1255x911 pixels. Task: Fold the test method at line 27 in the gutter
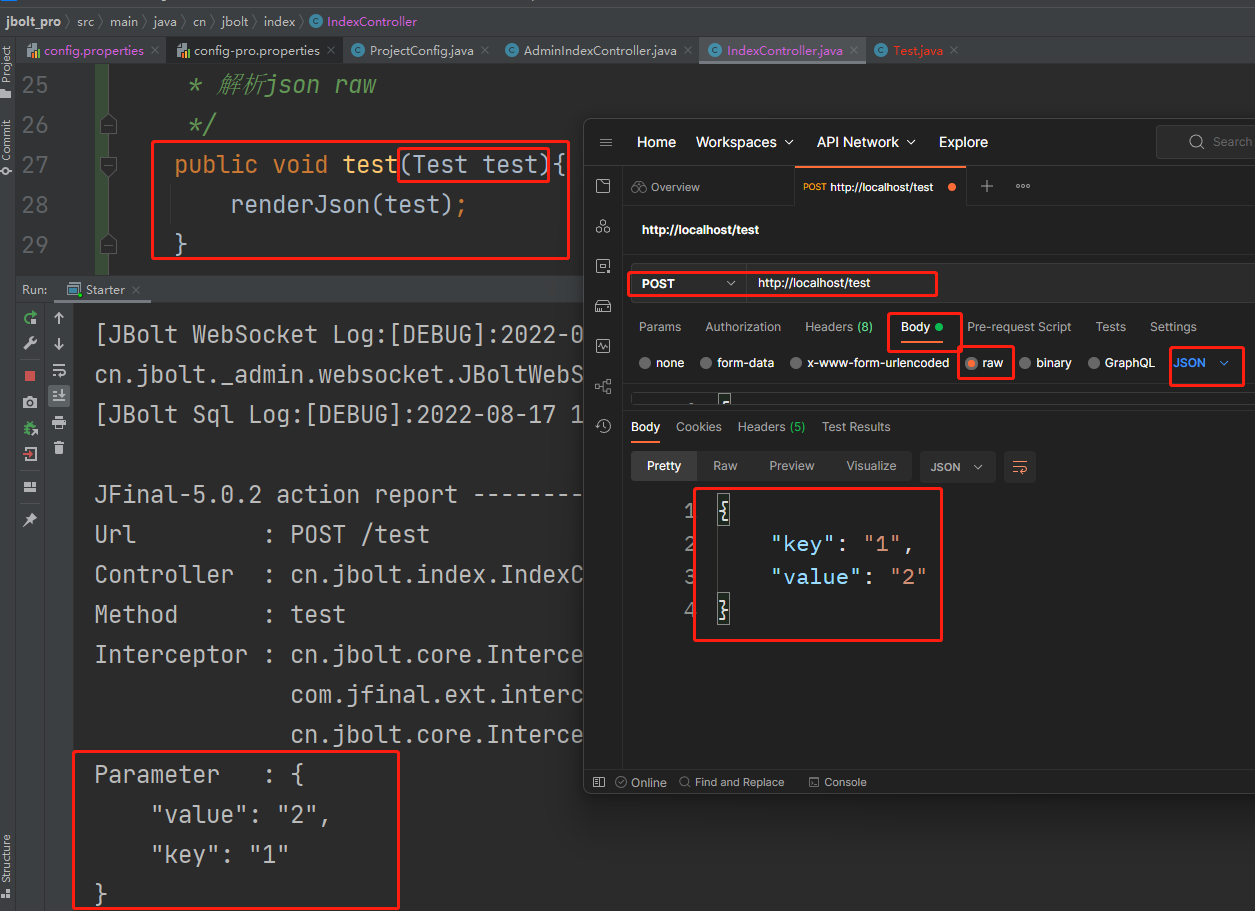(x=109, y=164)
